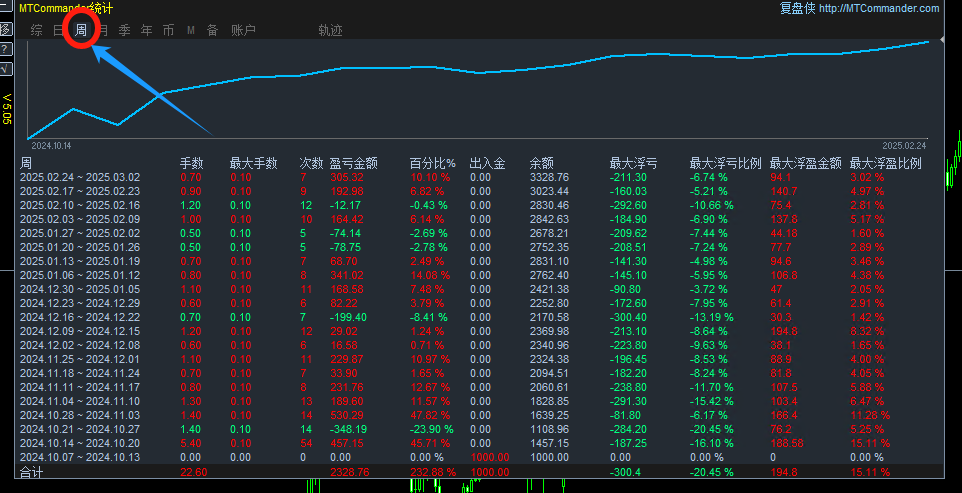Click the 轨迹 trajectory button
The height and width of the screenshot is (493, 962).
[330, 31]
